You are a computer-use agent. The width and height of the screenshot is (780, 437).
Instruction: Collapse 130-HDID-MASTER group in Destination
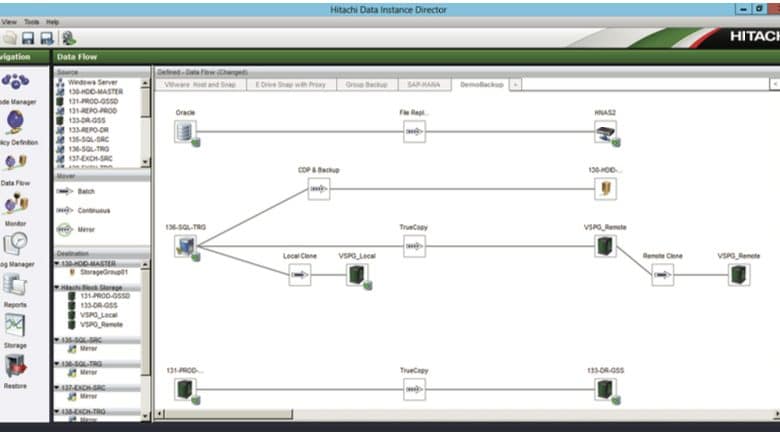point(57,263)
